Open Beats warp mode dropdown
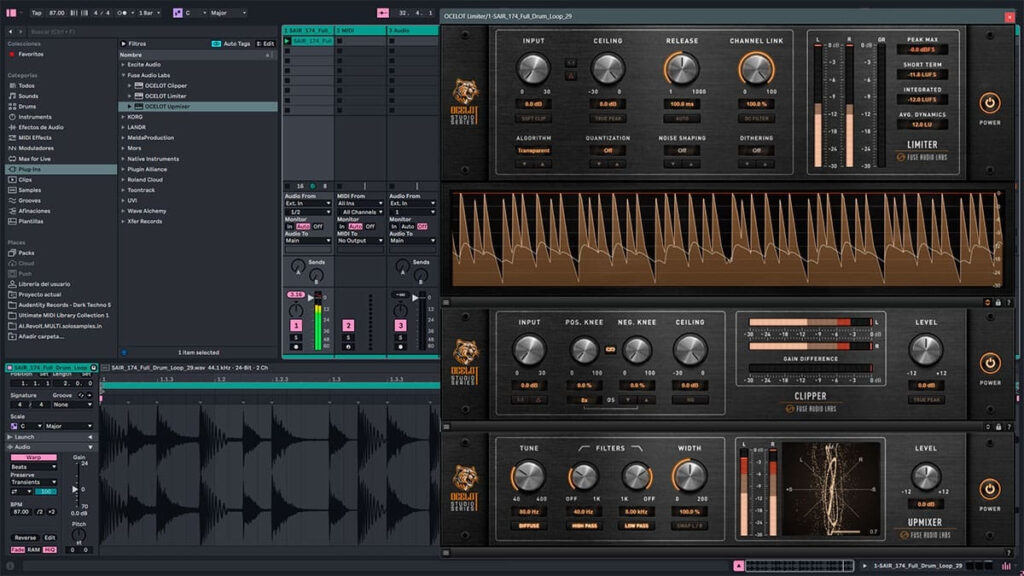1024x576 pixels. click(x=33, y=467)
